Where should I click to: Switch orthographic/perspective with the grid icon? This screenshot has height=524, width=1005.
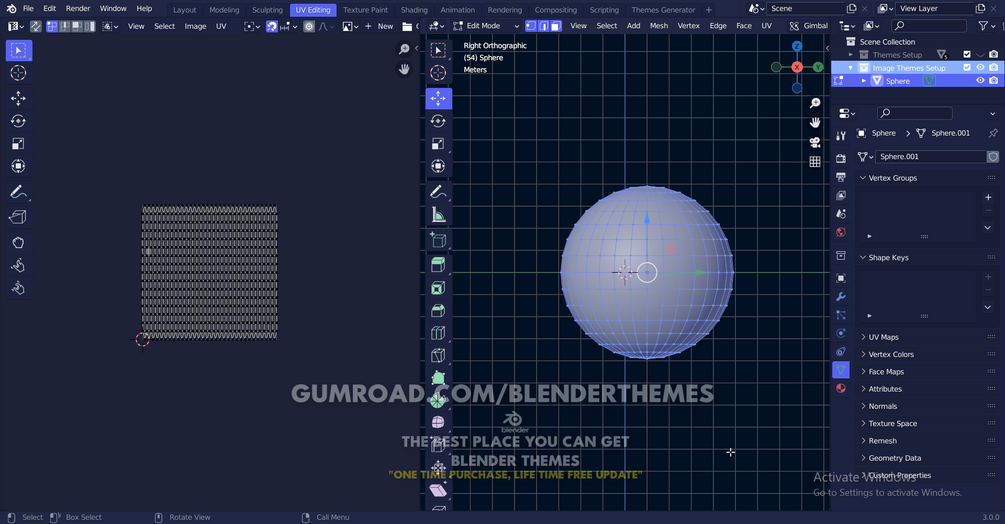click(815, 161)
